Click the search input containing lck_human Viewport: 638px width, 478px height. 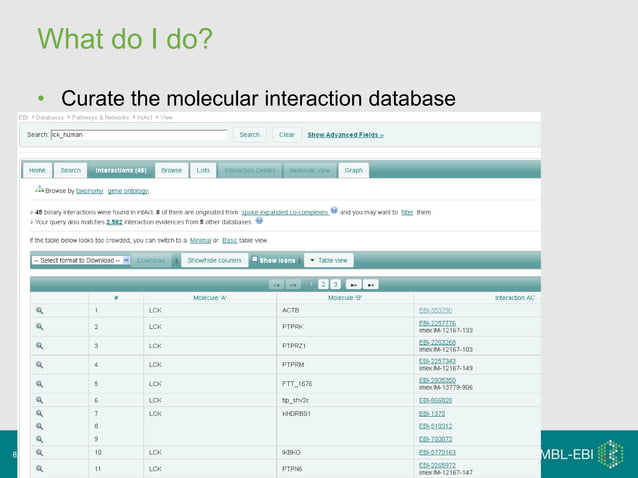[139, 135]
